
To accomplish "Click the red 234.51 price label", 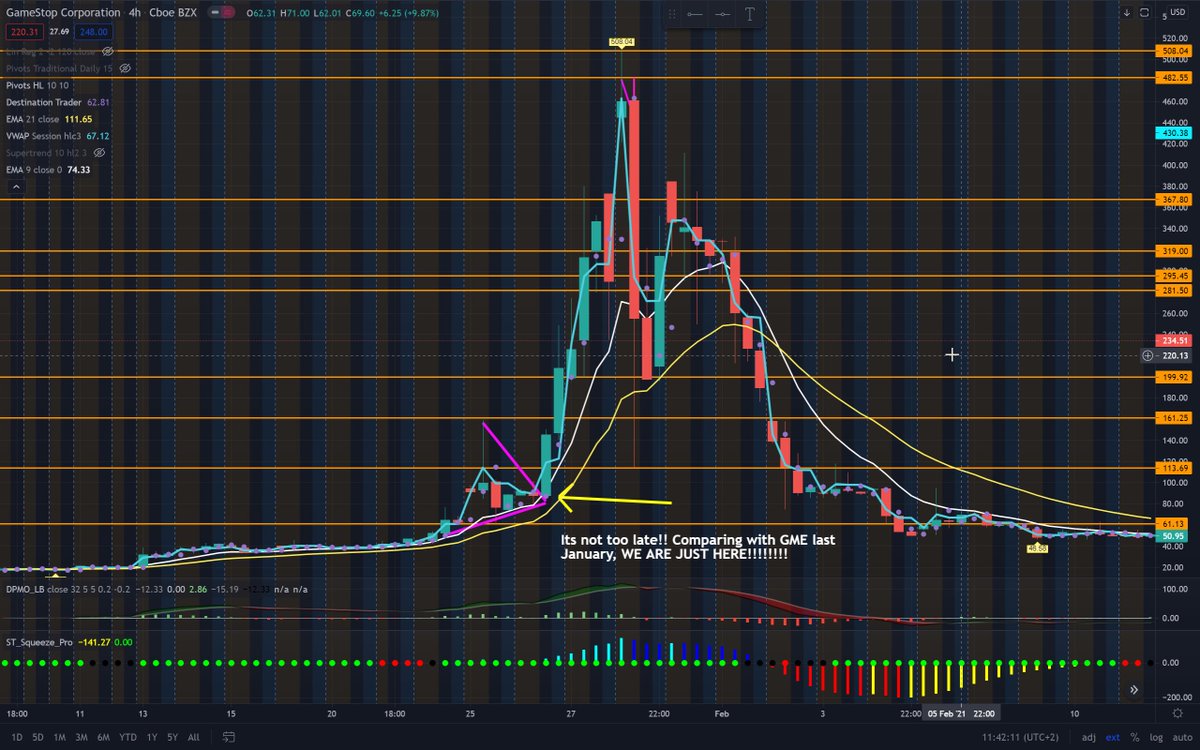I will point(1174,340).
